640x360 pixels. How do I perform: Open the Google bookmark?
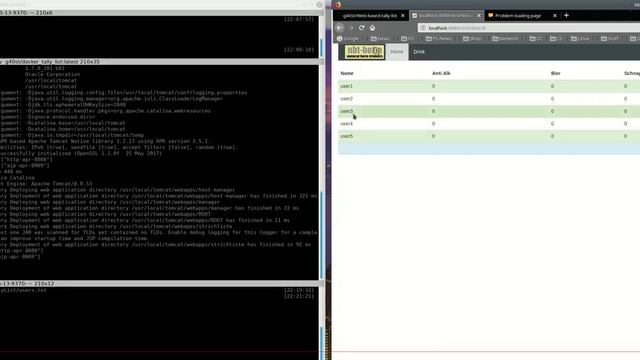click(x=348, y=38)
